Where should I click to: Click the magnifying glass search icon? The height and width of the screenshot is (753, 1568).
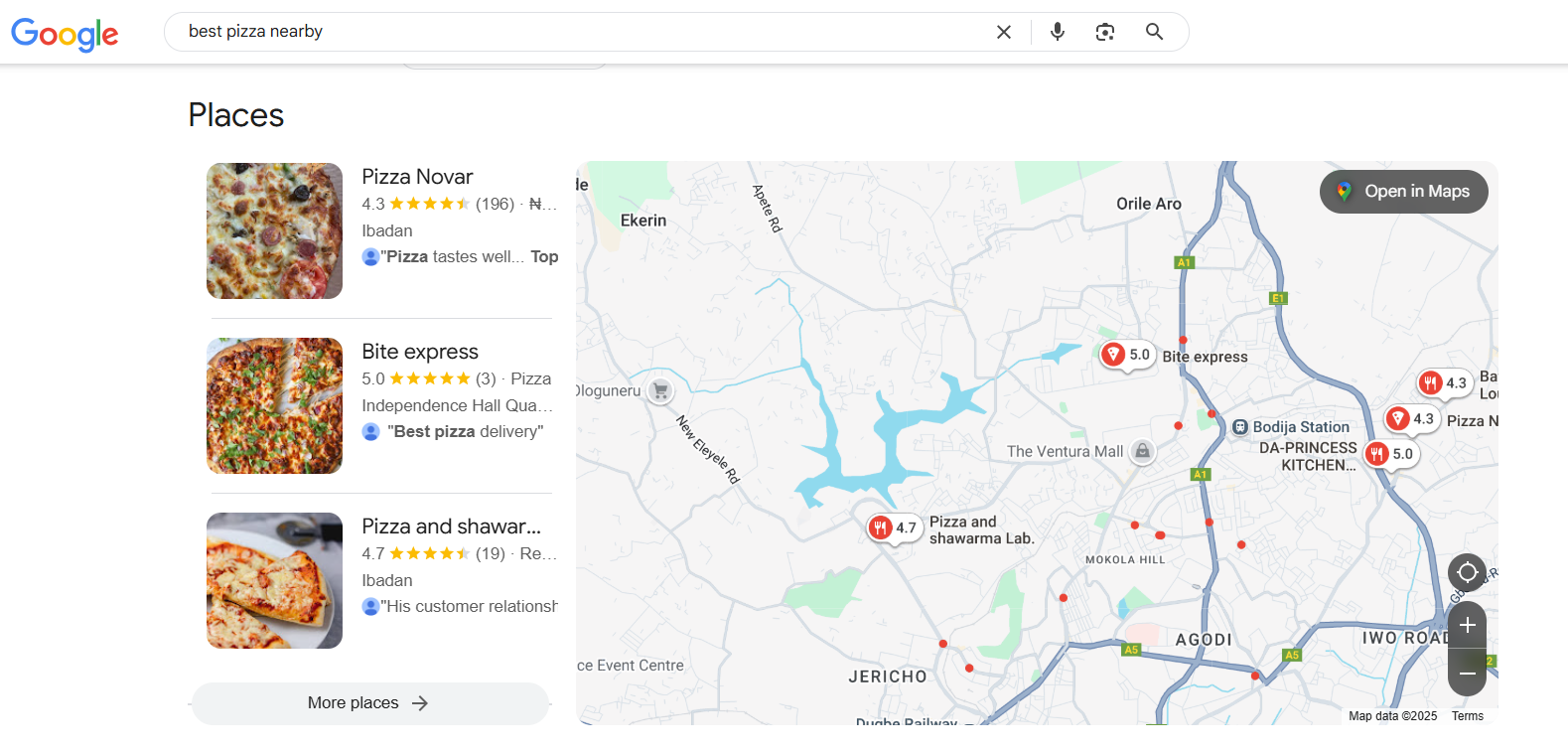coord(1154,32)
